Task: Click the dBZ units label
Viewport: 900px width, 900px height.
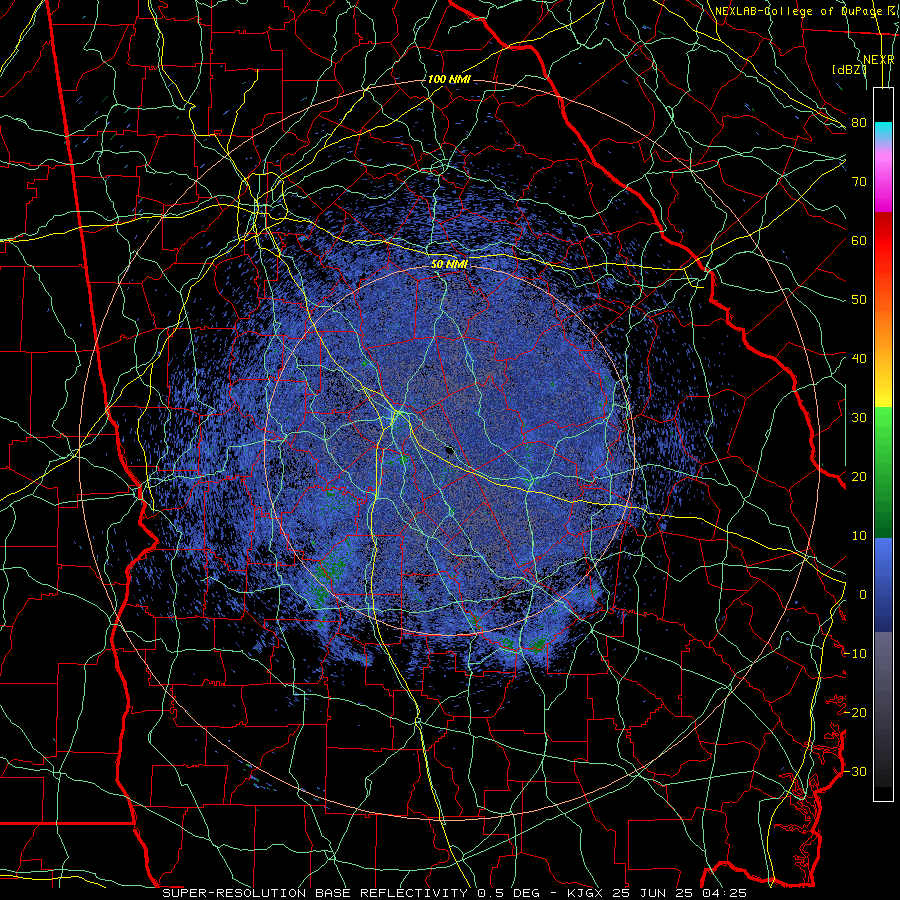Action: click(849, 70)
